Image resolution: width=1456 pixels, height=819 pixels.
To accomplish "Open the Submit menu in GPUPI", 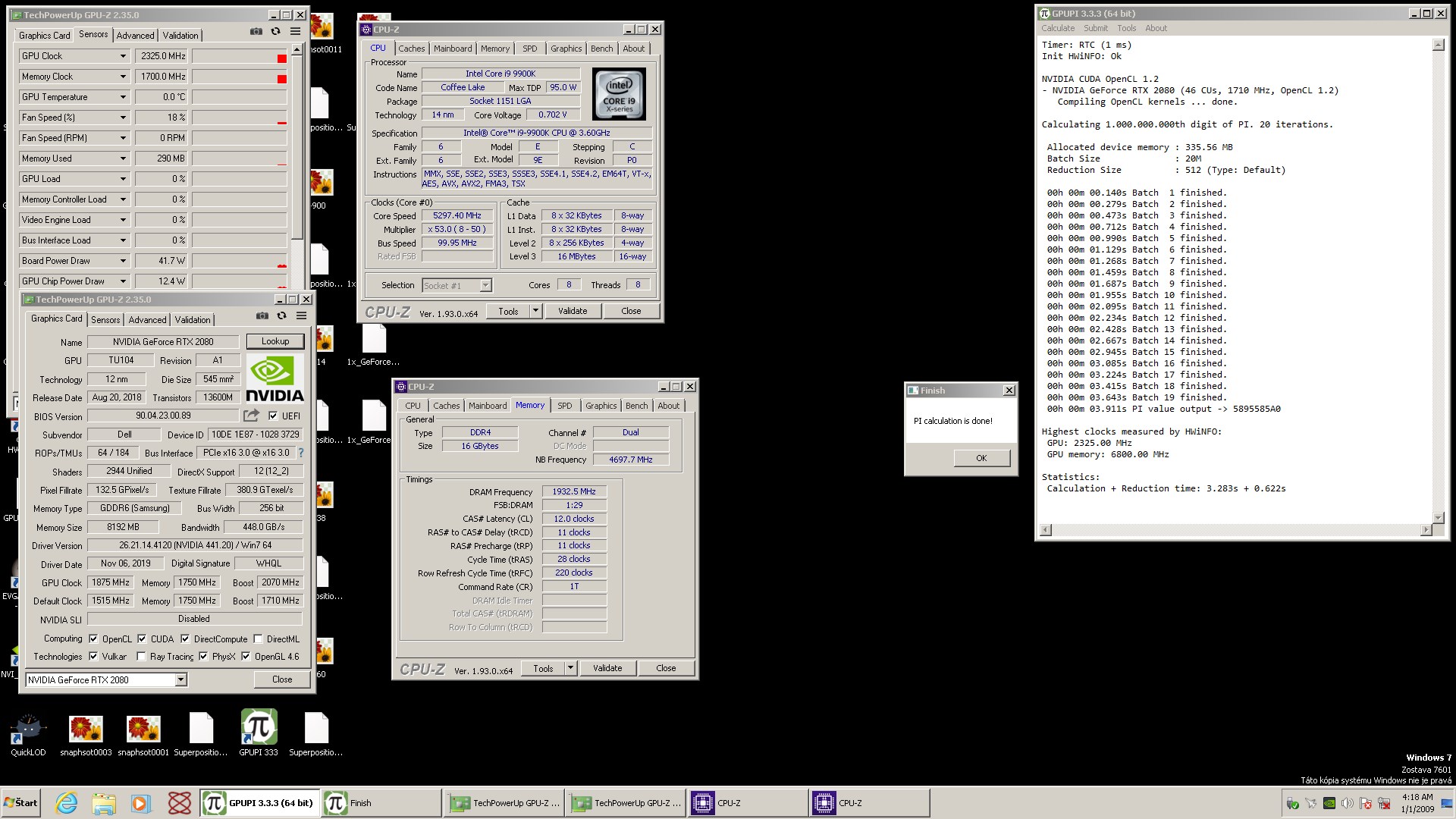I will click(x=1095, y=28).
